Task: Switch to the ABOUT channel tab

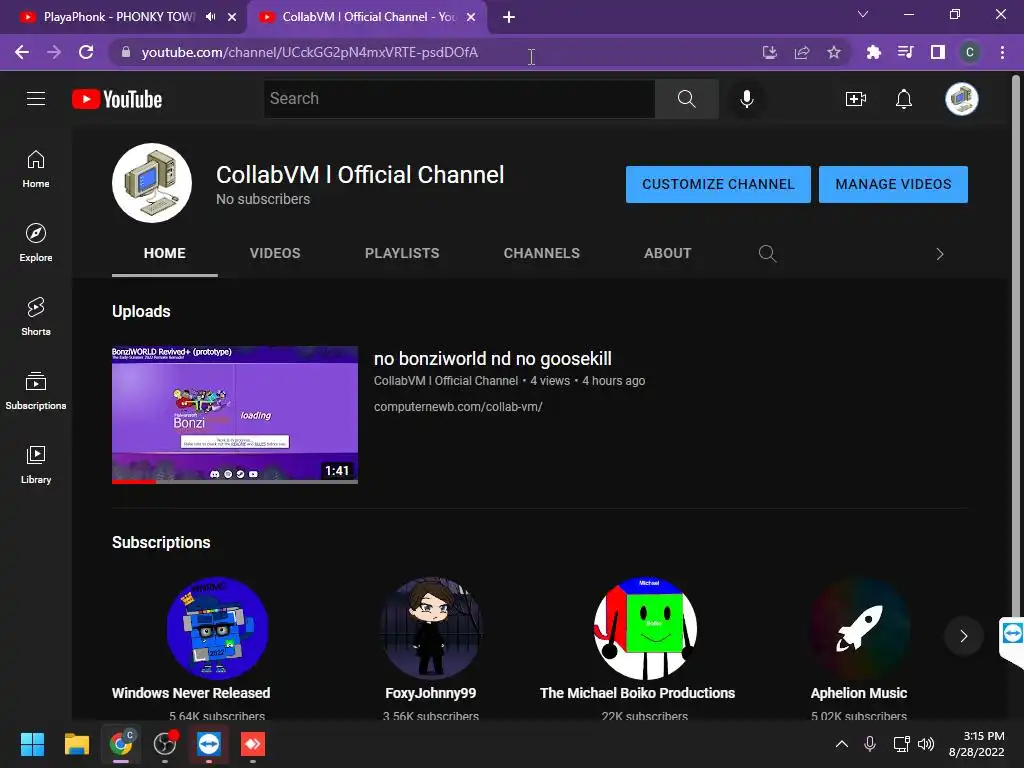Action: coord(667,253)
